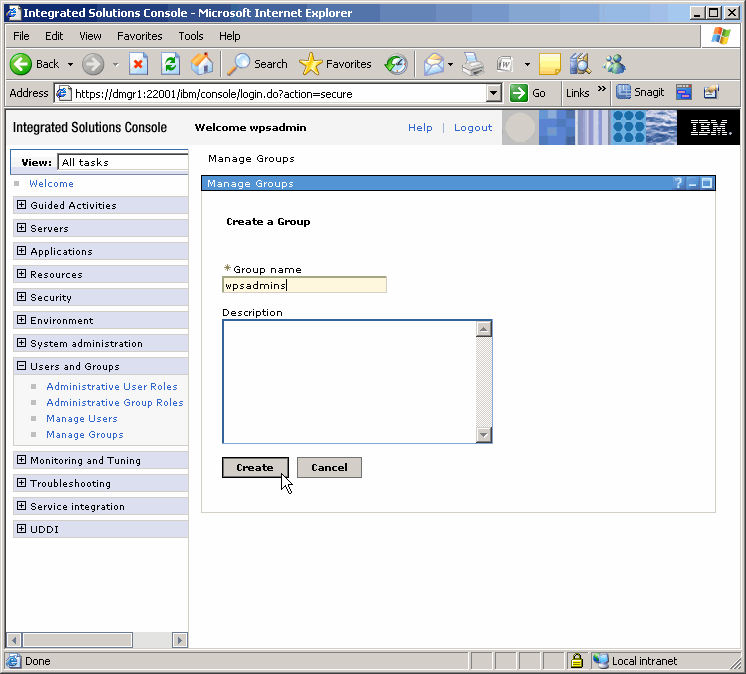Screen dimensions: 746x674
Task: Expand the Guided Activities section
Action: (21, 205)
